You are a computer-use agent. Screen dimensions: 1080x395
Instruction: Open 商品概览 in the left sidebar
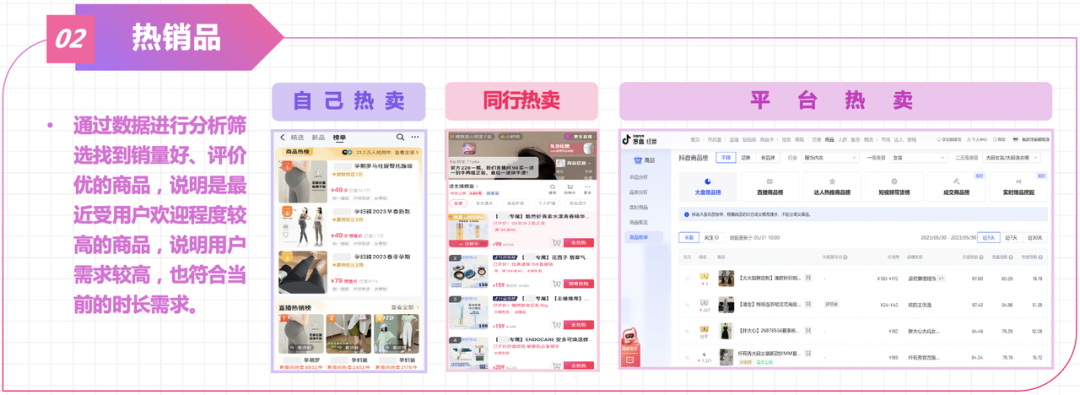coord(639,223)
